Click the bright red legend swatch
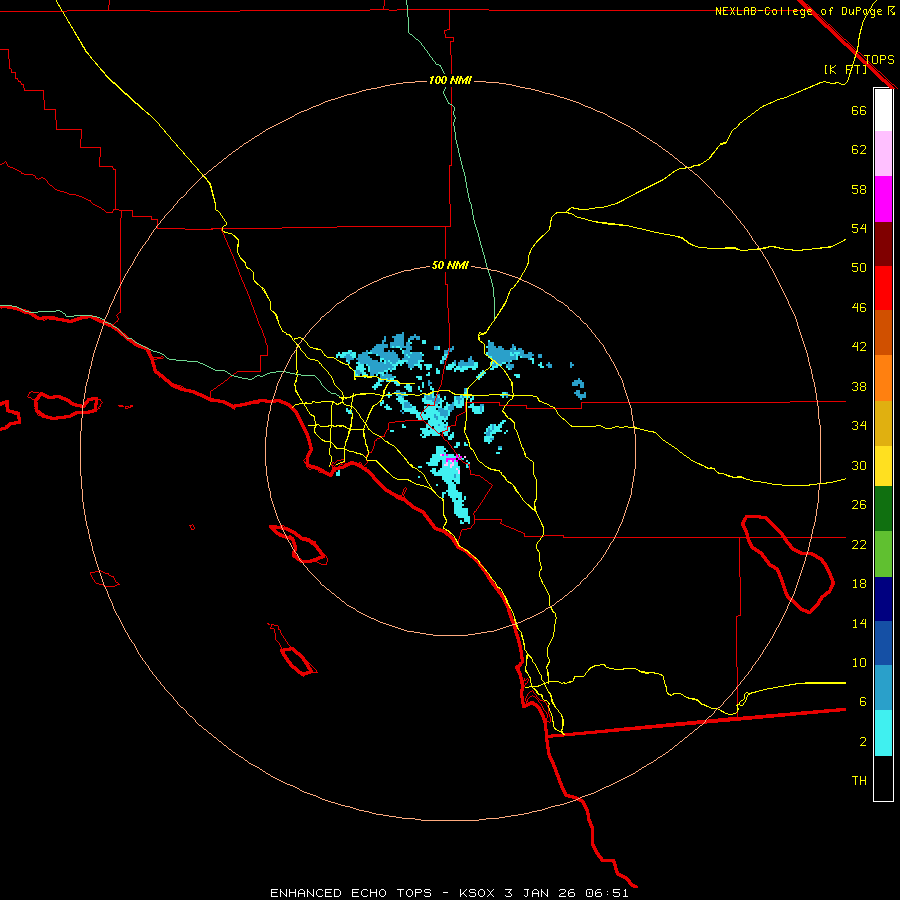The image size is (900, 900). point(883,288)
